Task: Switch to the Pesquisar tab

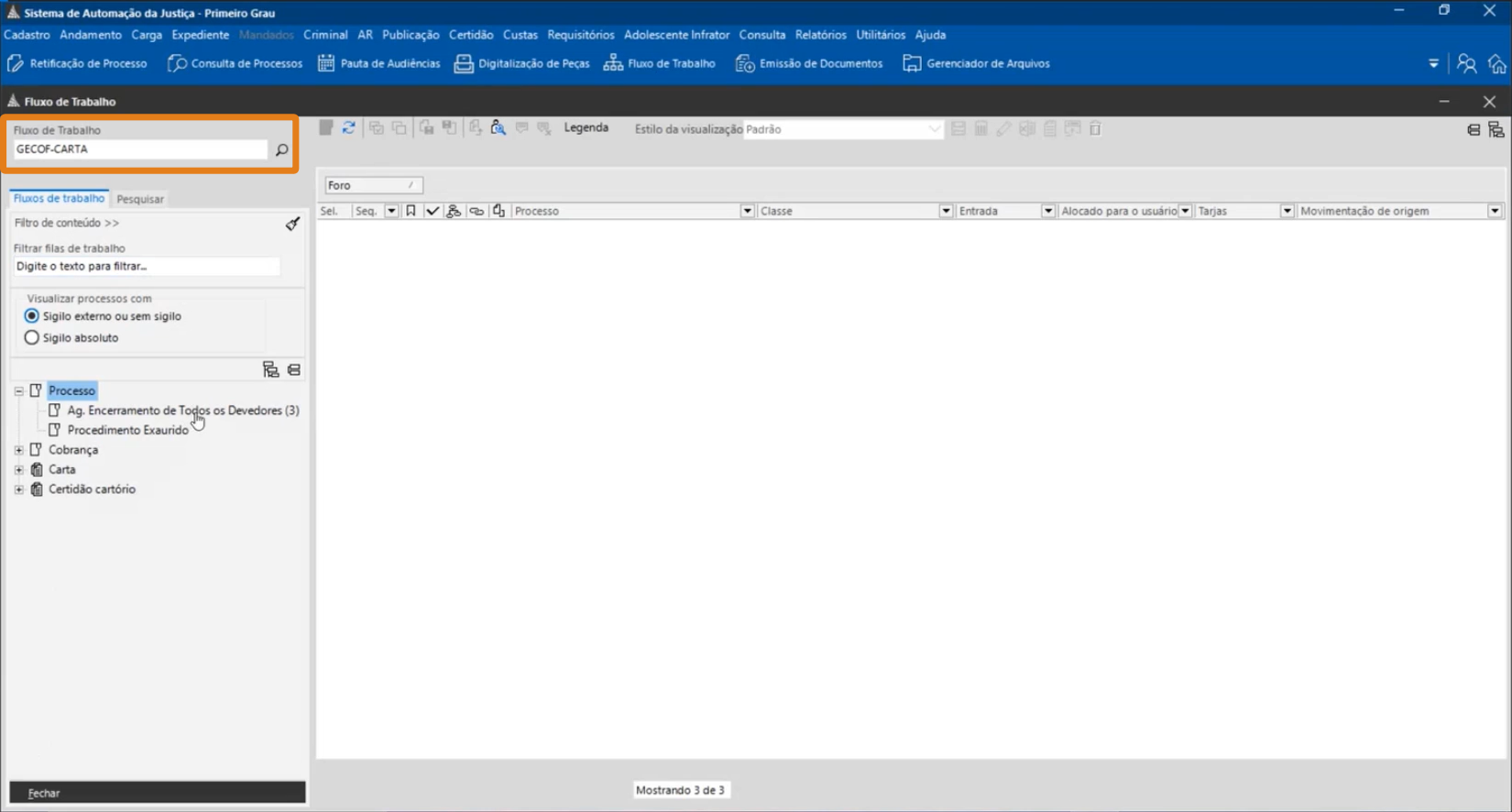Action: tap(140, 199)
